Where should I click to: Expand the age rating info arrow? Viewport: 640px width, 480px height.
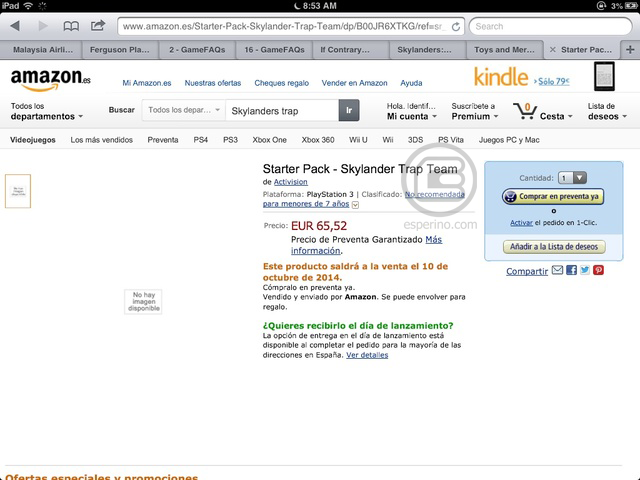[x=355, y=205]
